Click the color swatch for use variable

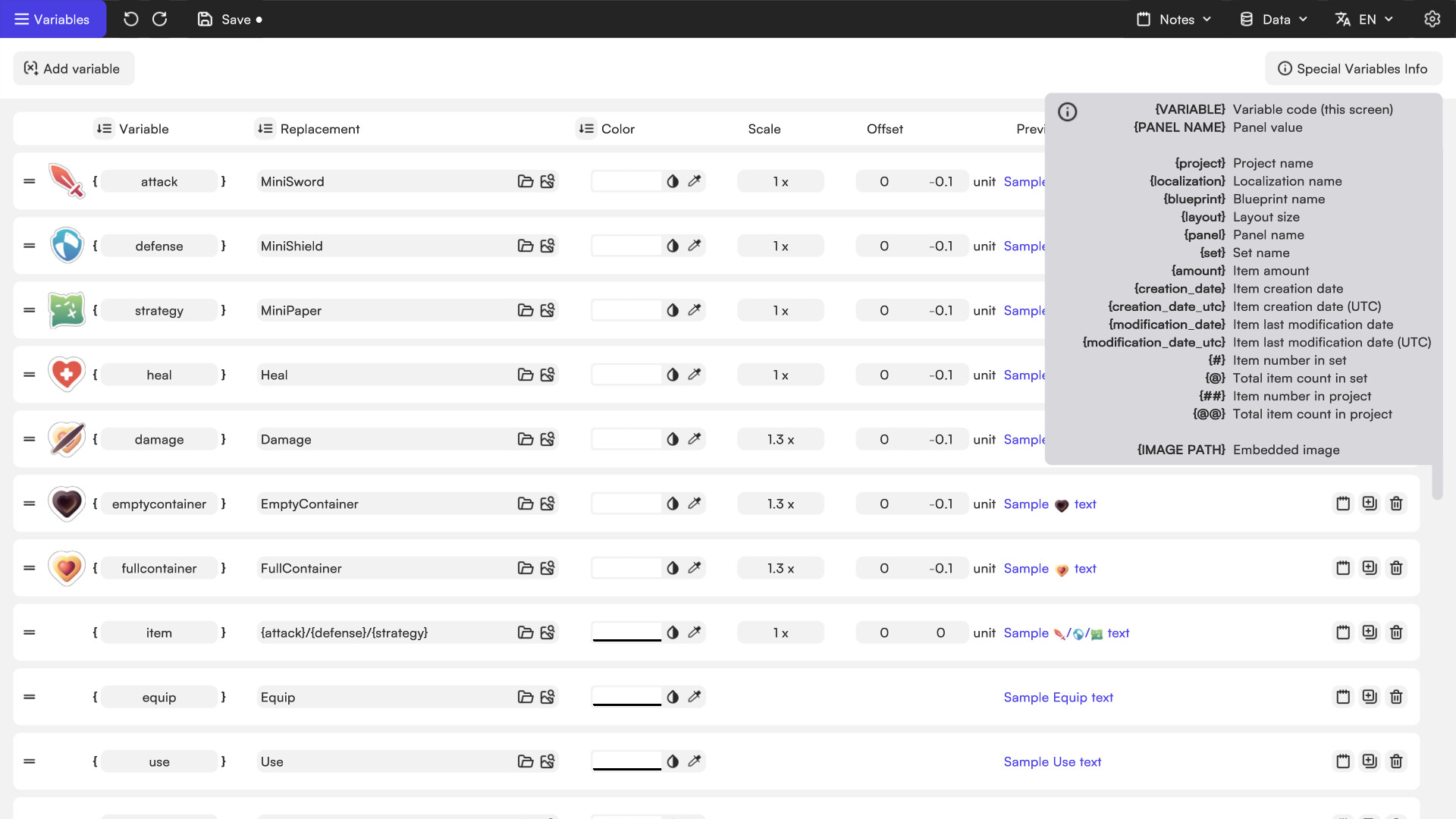click(x=626, y=761)
